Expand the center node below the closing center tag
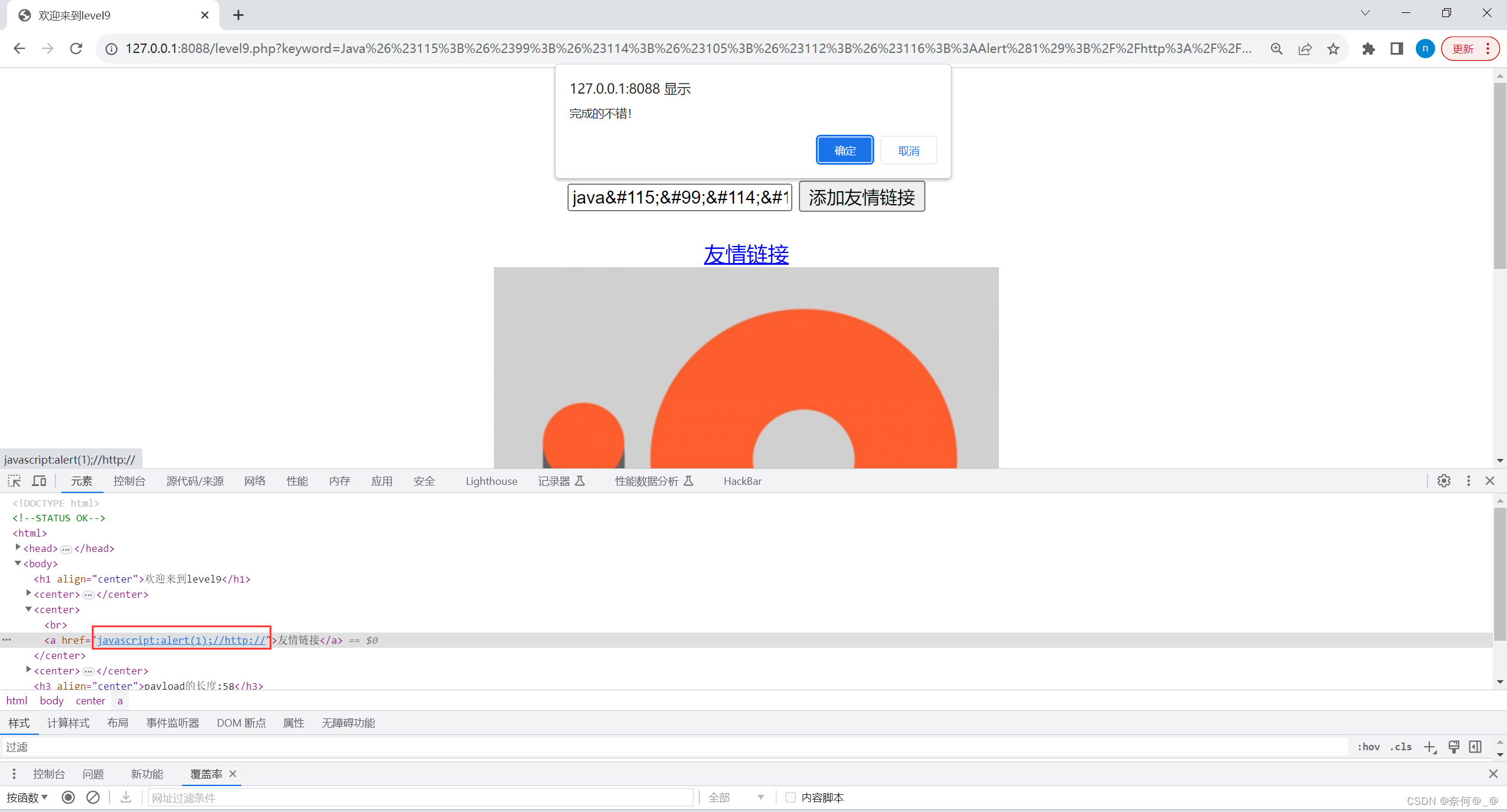 (x=28, y=670)
